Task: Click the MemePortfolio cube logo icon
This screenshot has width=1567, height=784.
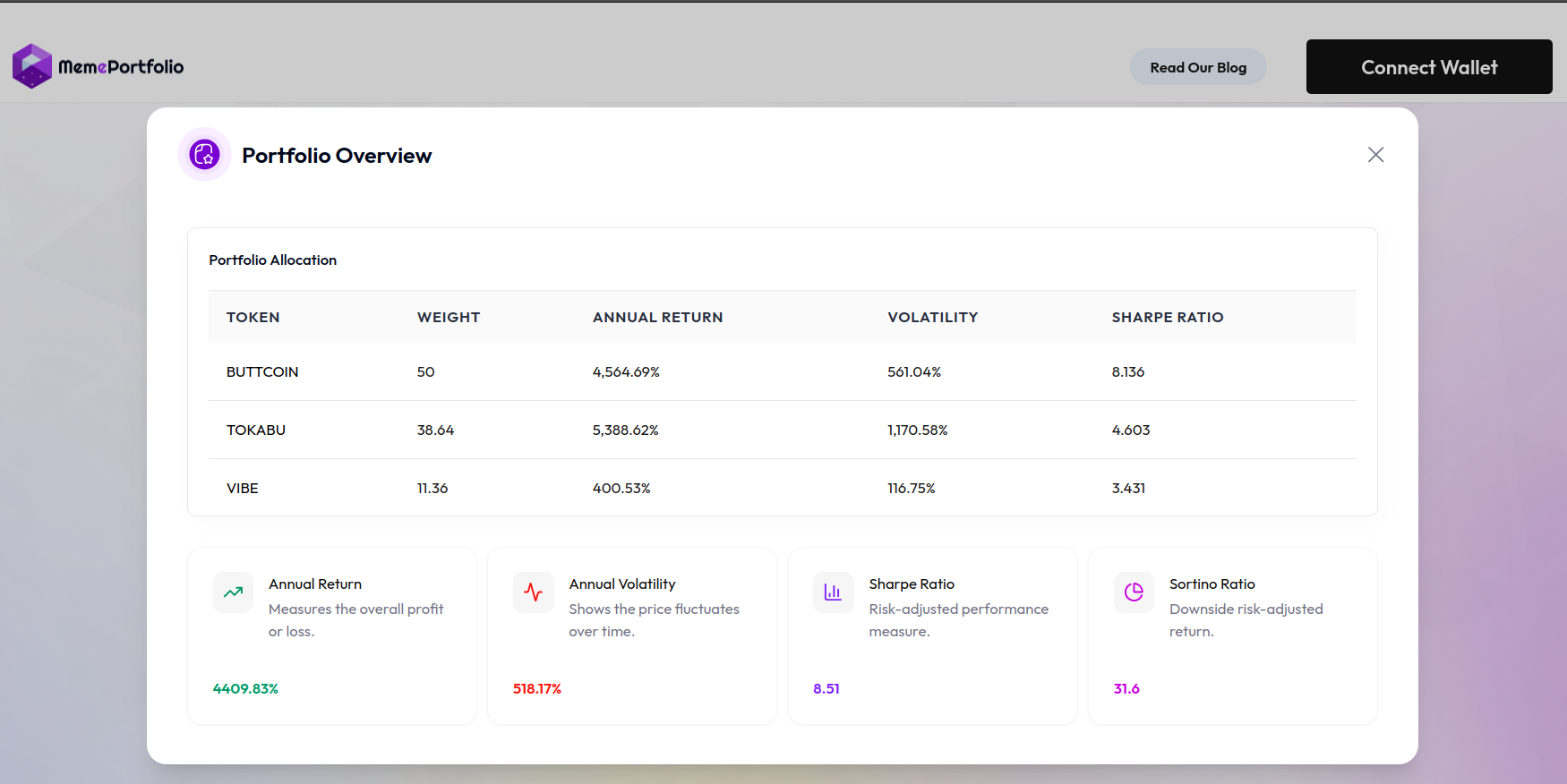Action: tap(32, 66)
